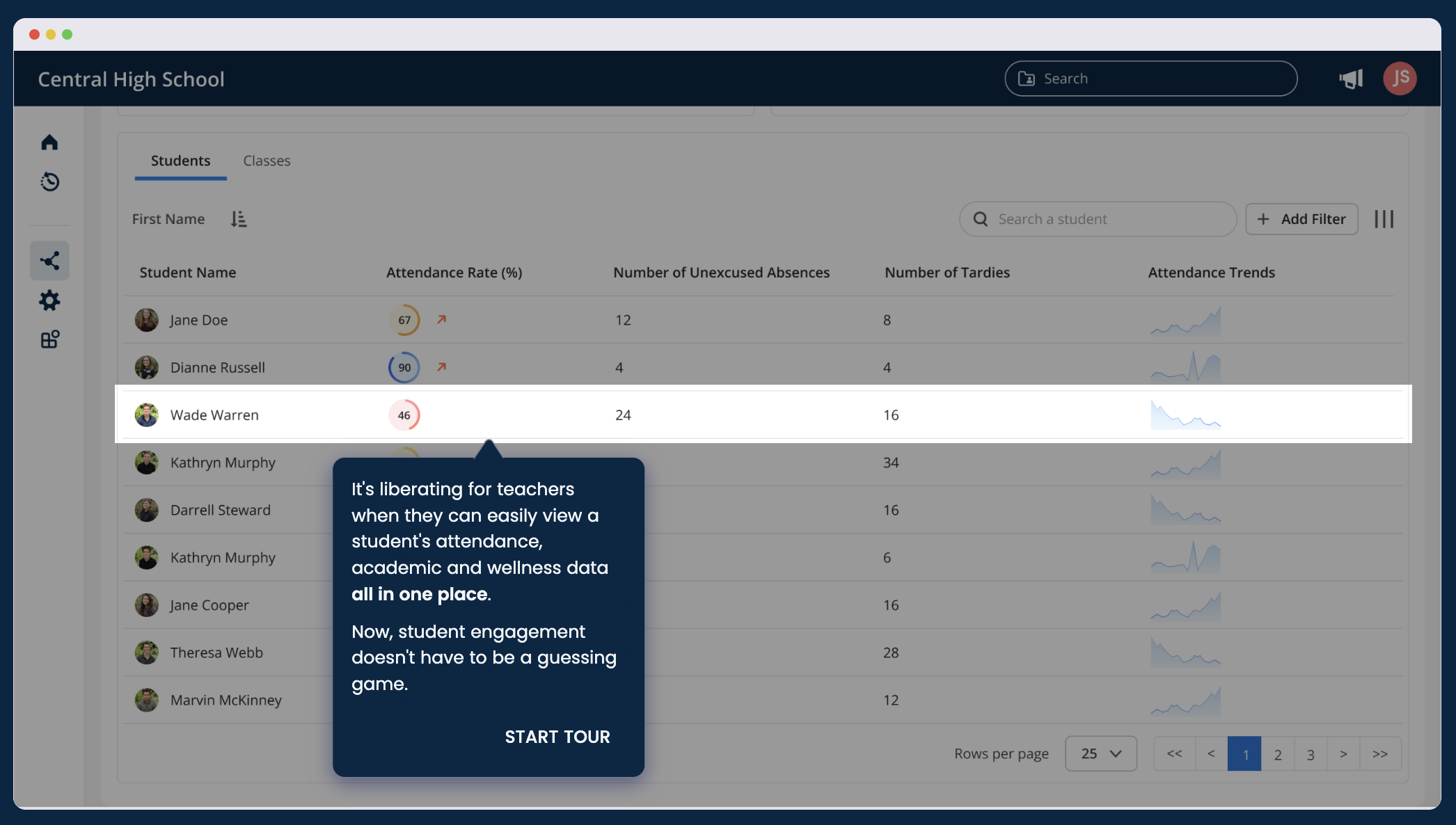This screenshot has height=825, width=1456.
Task: Open the Rows per page dropdown
Action: pos(1100,753)
